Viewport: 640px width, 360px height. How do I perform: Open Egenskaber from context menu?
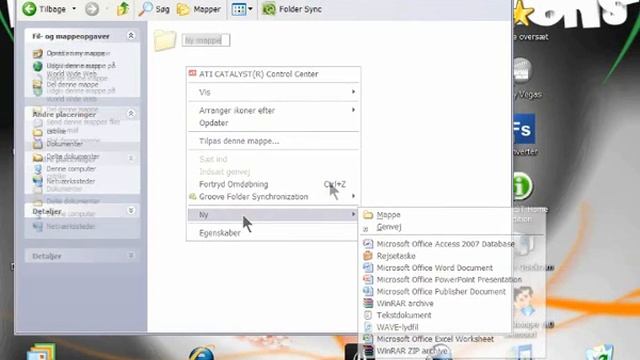[x=273, y=233]
